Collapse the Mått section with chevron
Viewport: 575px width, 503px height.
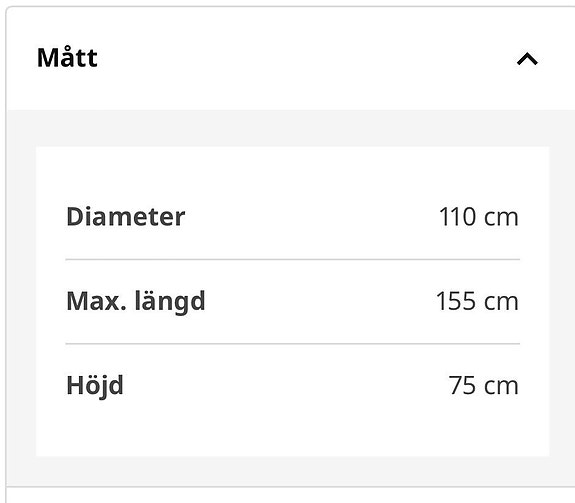click(527, 59)
